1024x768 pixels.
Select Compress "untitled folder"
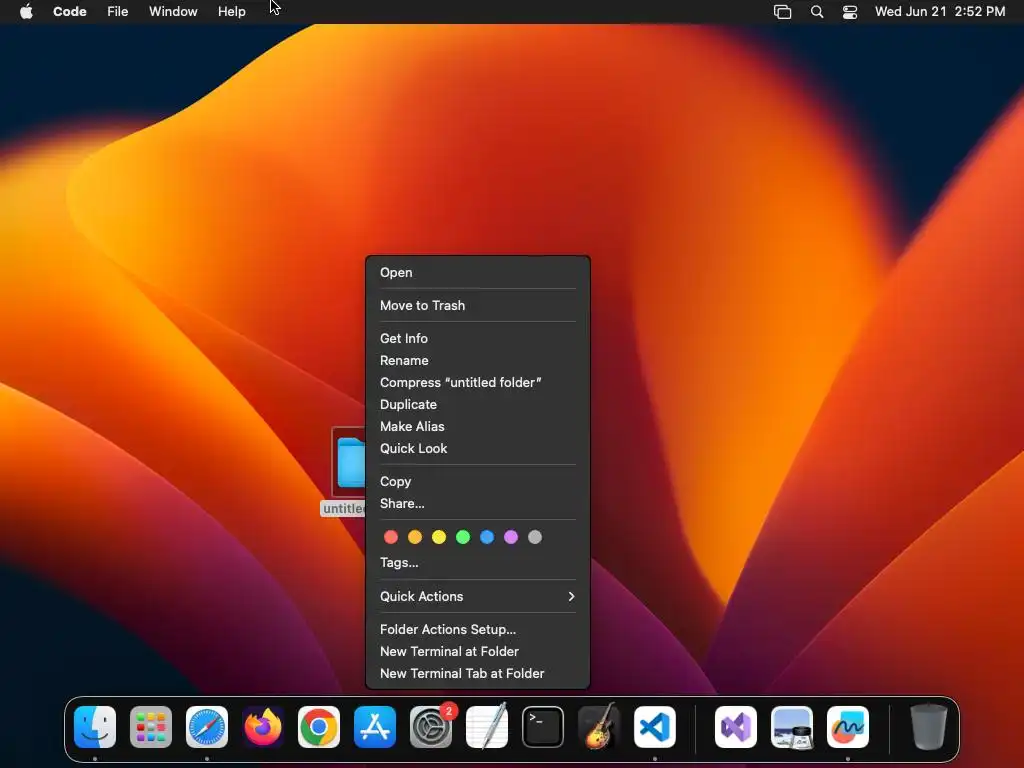[x=477, y=382]
